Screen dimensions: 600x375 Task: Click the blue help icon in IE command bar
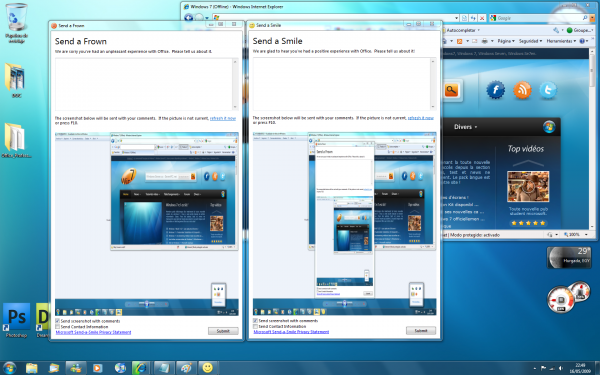click(x=582, y=41)
